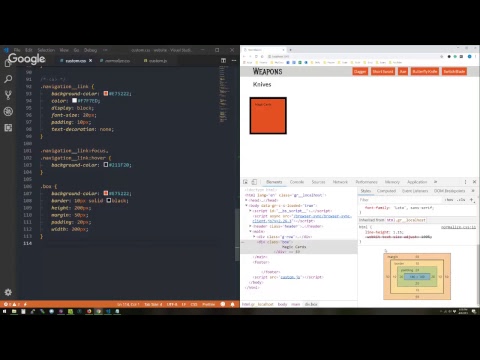The height and width of the screenshot is (360, 480).
Task: Click the #211F20 swatch on line 103
Action: tap(106, 165)
